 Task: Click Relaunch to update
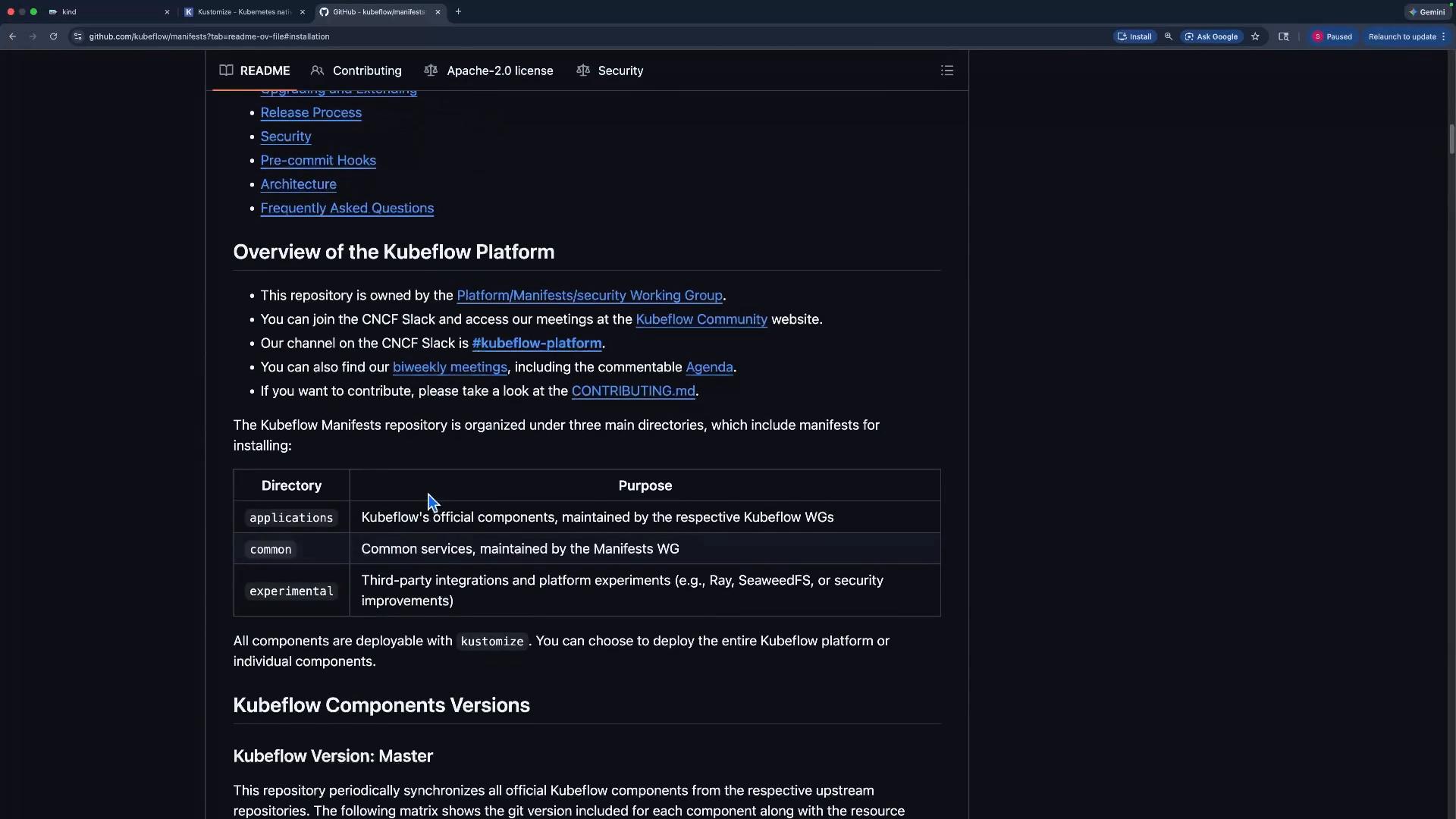[x=1402, y=36]
